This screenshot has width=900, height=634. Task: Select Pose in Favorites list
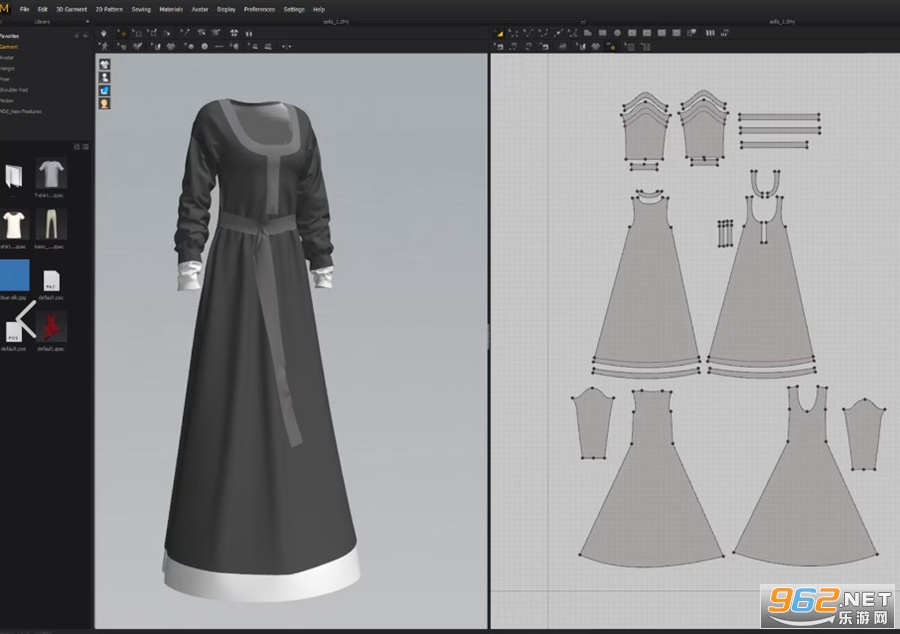(x=5, y=79)
